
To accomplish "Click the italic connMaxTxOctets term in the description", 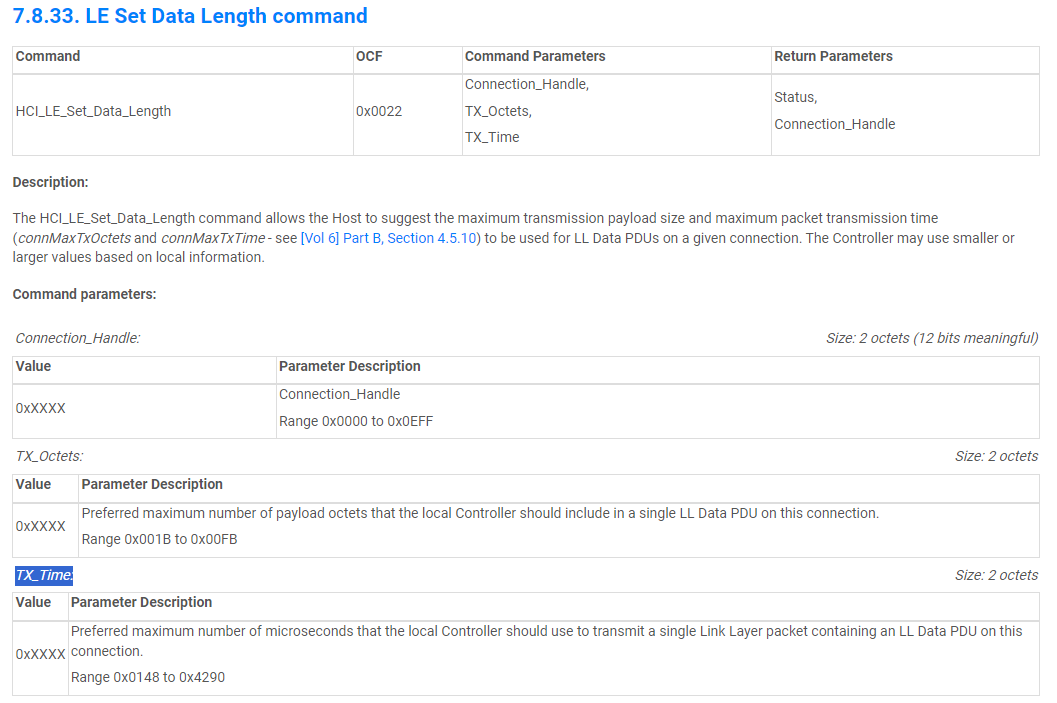I will (x=73, y=238).
